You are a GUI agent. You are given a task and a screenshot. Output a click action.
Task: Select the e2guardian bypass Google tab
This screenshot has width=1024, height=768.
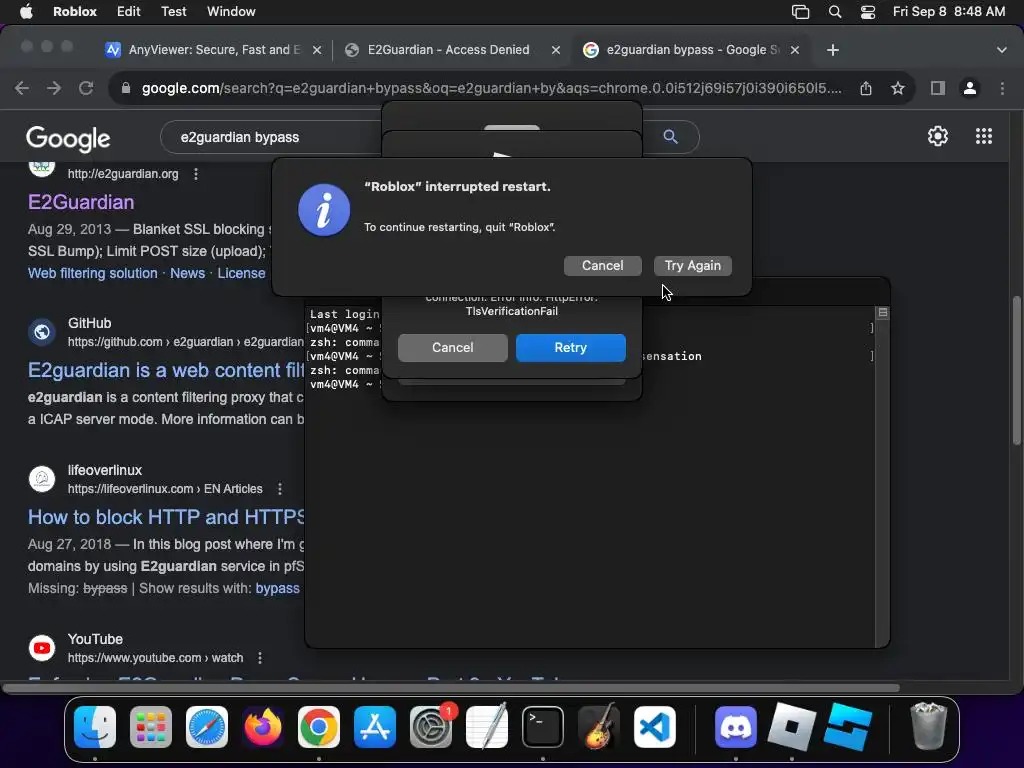[692, 50]
